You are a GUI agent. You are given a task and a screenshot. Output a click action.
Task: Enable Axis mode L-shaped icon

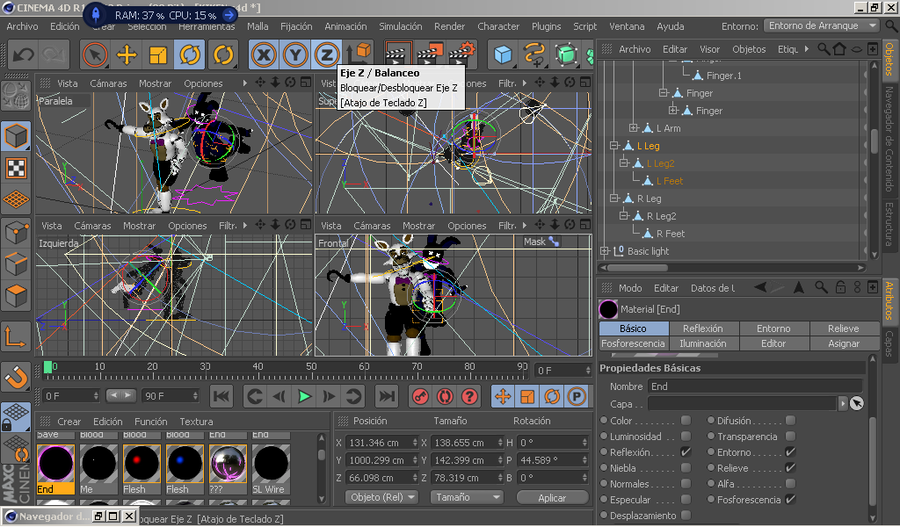pos(16,337)
